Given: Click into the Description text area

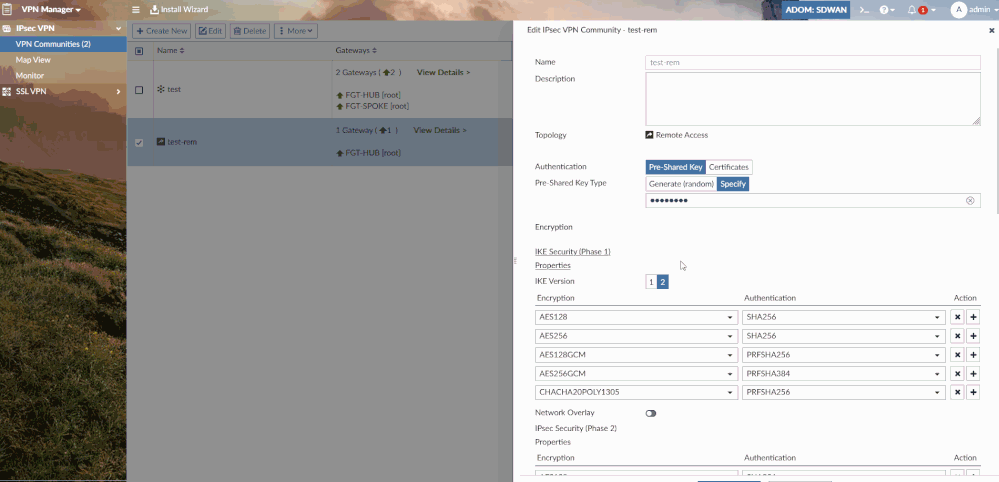Looking at the screenshot, I should tap(812, 99).
